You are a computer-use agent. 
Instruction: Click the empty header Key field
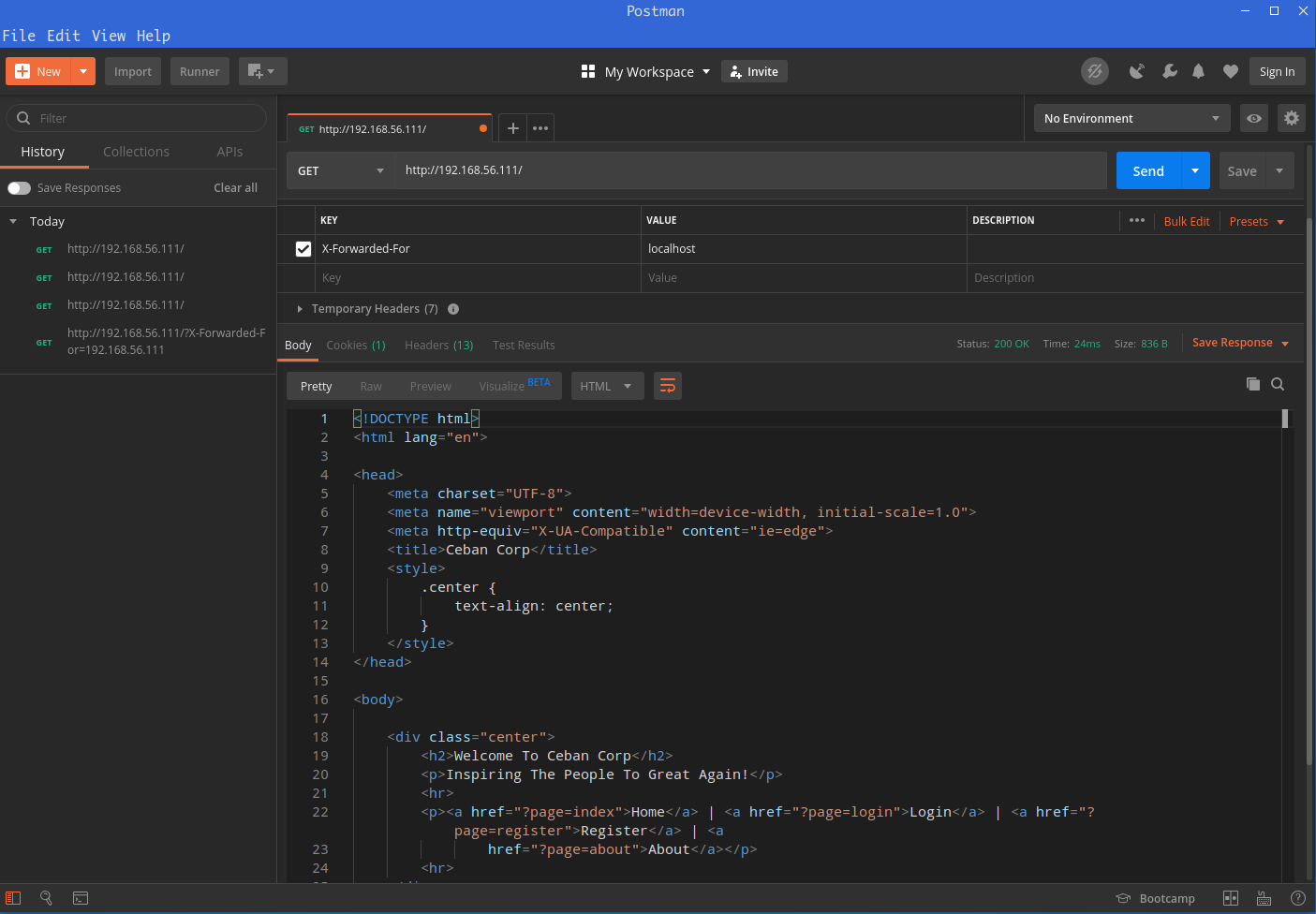coord(478,278)
